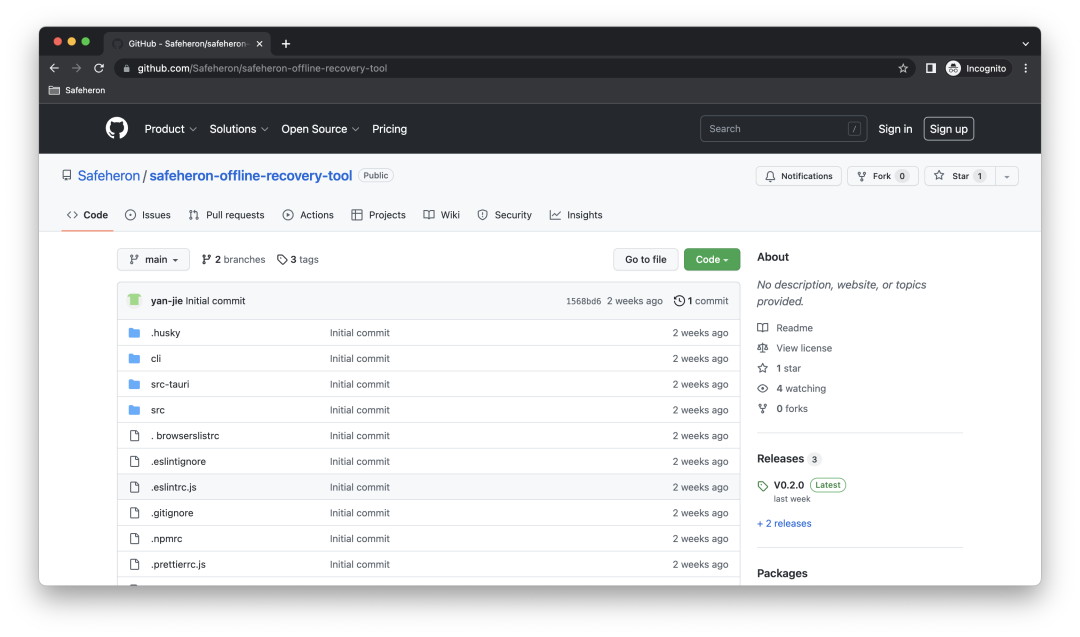Click the GitHub Octocat logo

point(117,129)
